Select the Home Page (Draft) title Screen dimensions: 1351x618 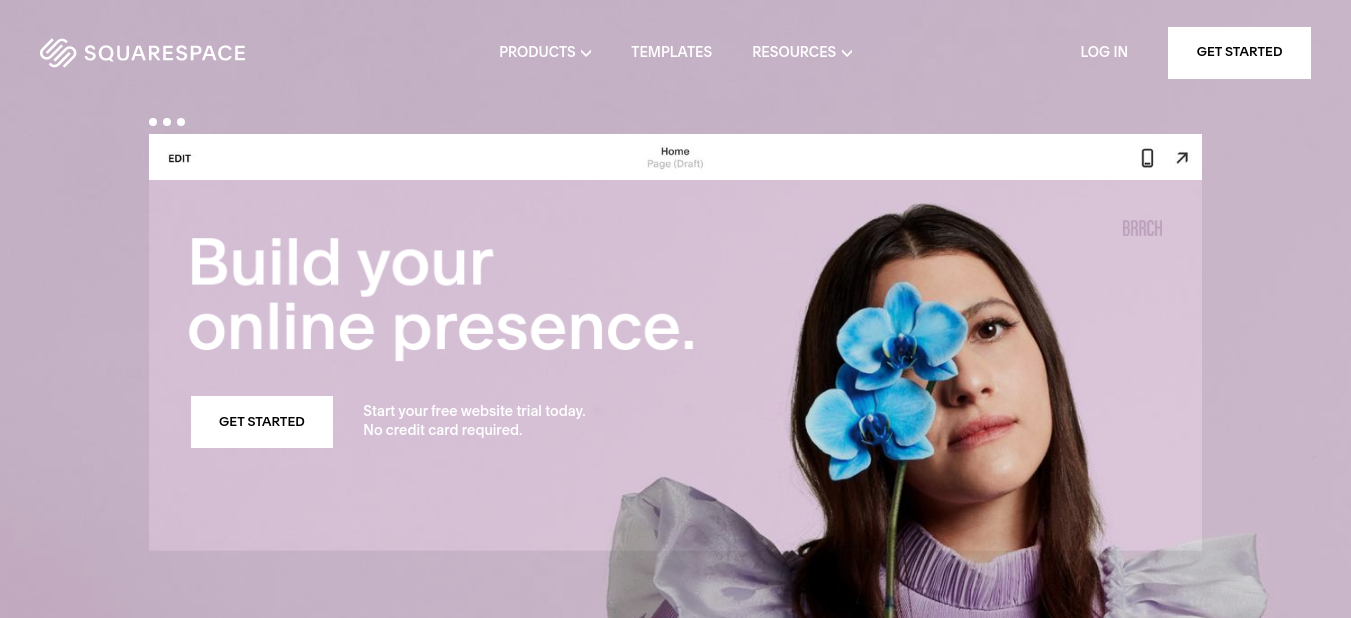(675, 157)
